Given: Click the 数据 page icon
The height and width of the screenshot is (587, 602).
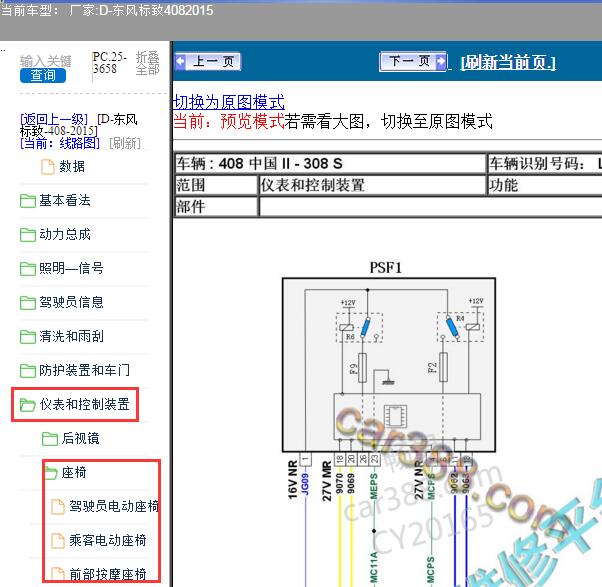Looking at the screenshot, I should pyautogui.click(x=48, y=167).
